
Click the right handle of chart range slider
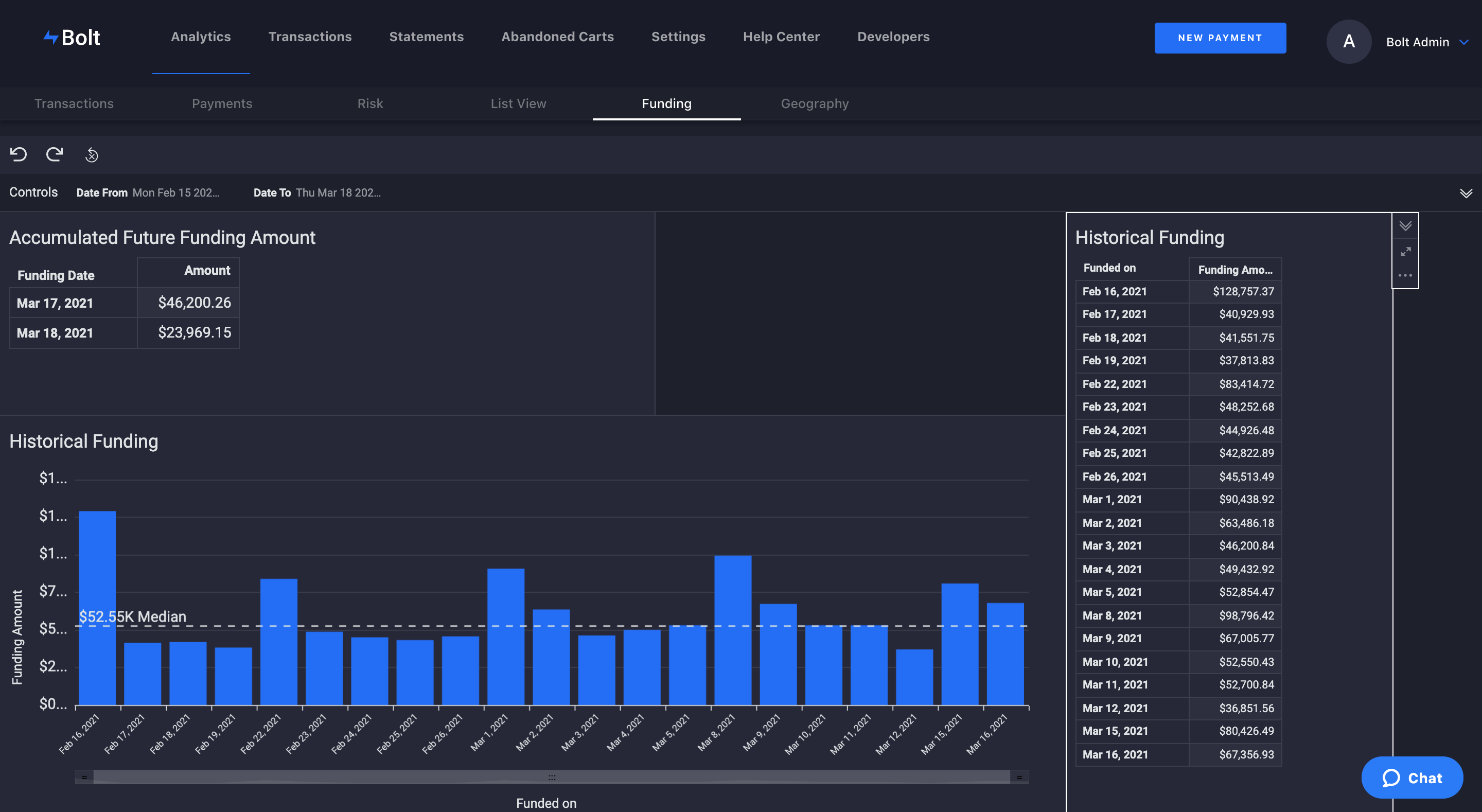pos(1019,777)
